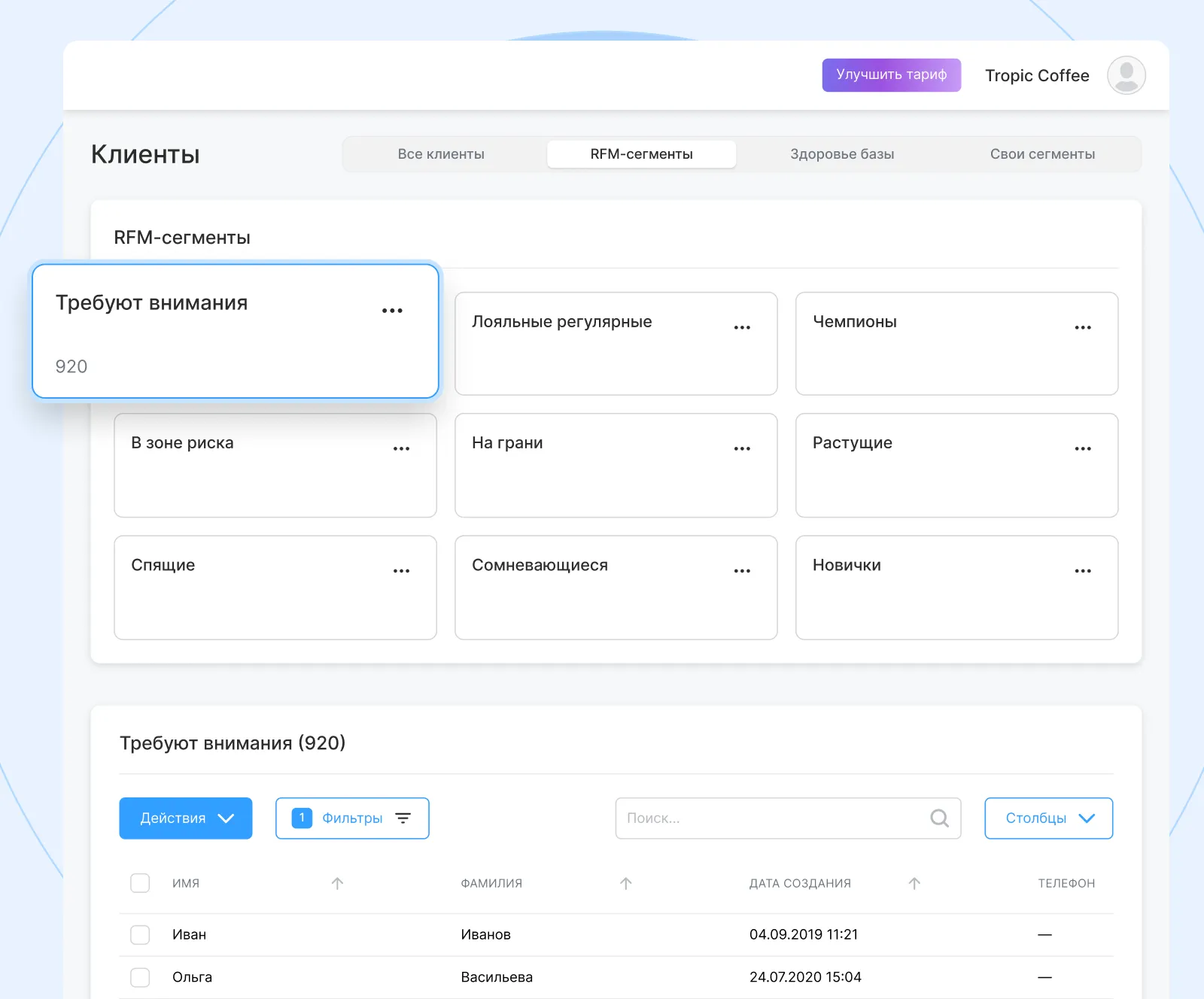Image resolution: width=1204 pixels, height=999 pixels.
Task: Toggle the select-all header checkbox
Action: click(x=140, y=883)
